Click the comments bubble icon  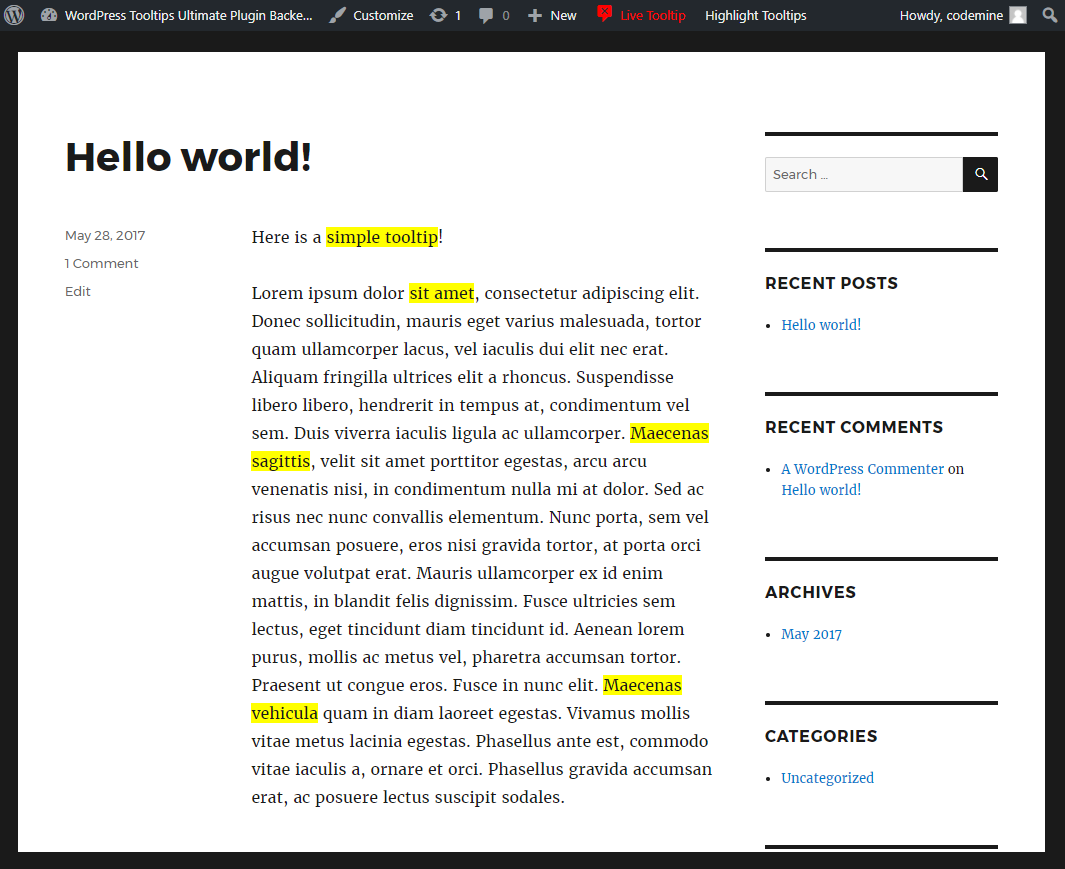[486, 15]
